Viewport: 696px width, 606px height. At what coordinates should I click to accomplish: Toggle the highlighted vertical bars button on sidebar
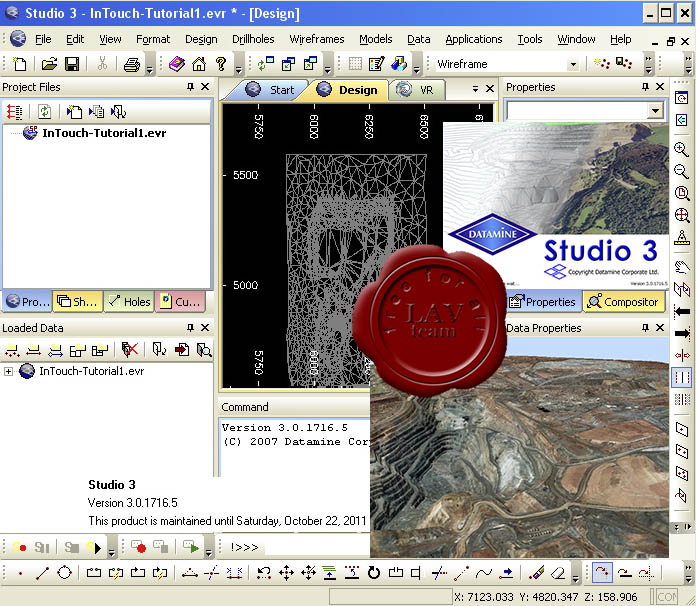pyautogui.click(x=681, y=377)
